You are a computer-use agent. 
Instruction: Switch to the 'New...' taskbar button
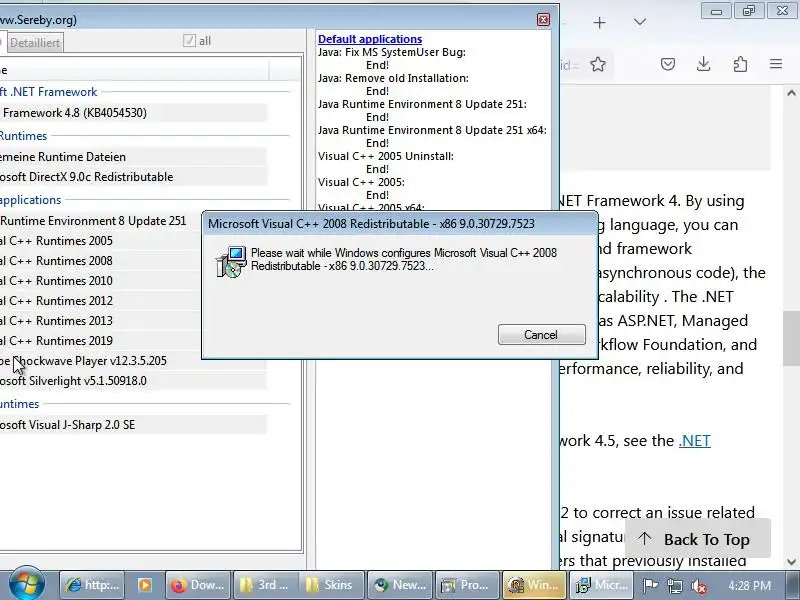(400, 585)
